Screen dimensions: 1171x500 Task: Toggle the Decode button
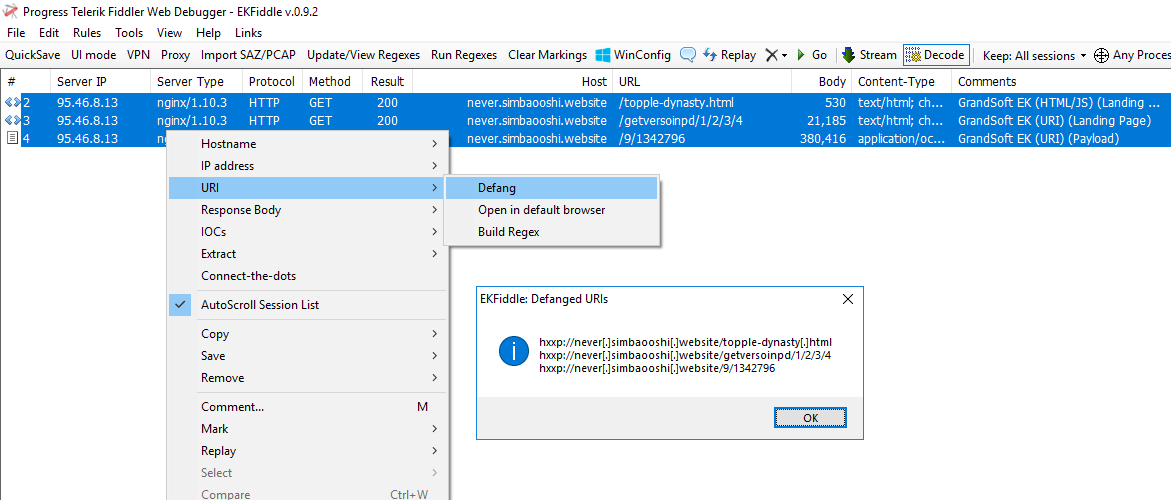[x=936, y=55]
